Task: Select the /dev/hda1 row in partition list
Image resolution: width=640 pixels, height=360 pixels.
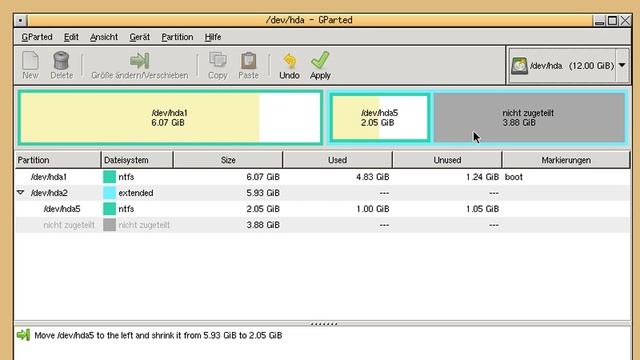Action: coord(322,177)
